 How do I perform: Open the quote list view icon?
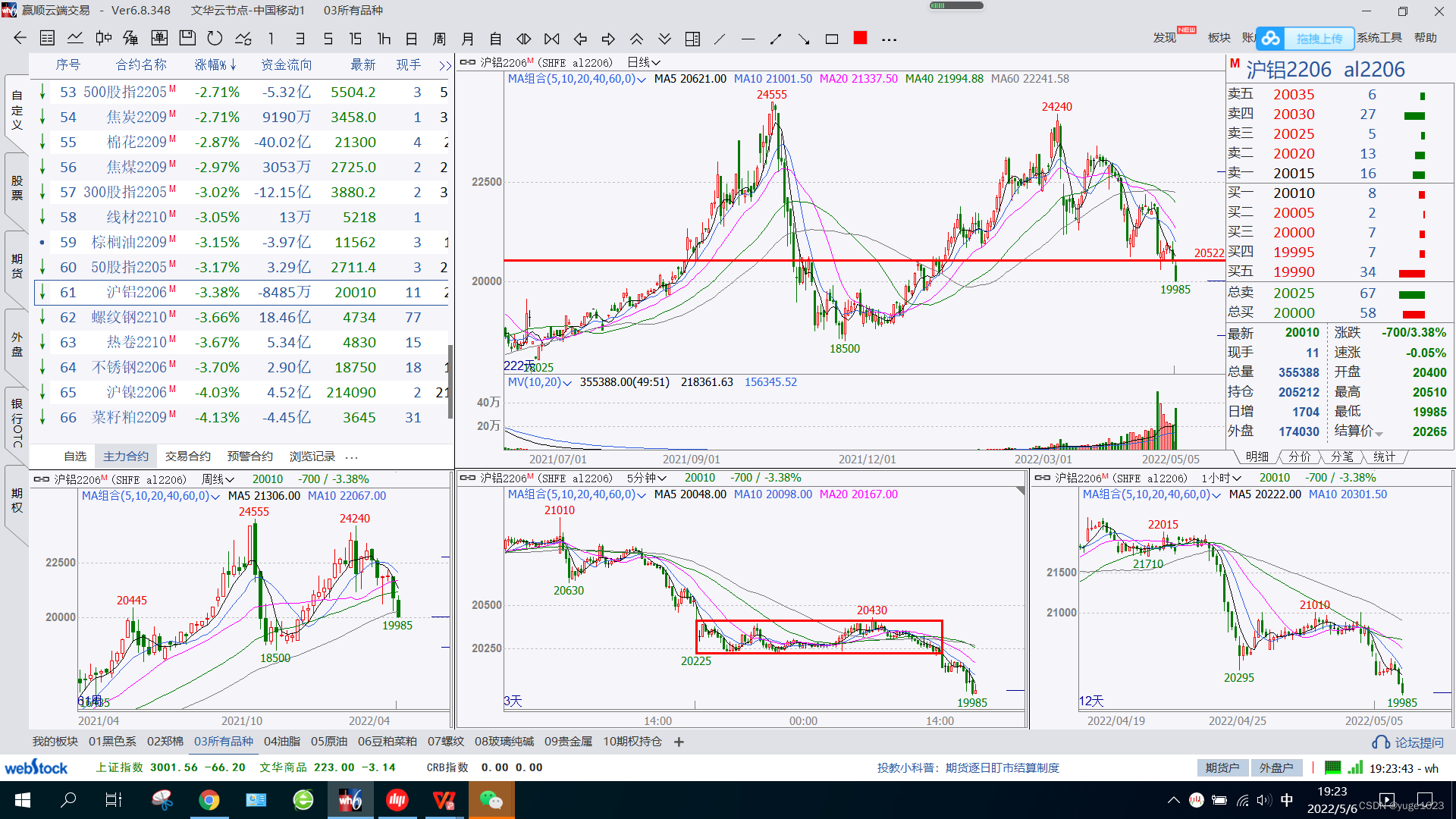click(x=47, y=38)
